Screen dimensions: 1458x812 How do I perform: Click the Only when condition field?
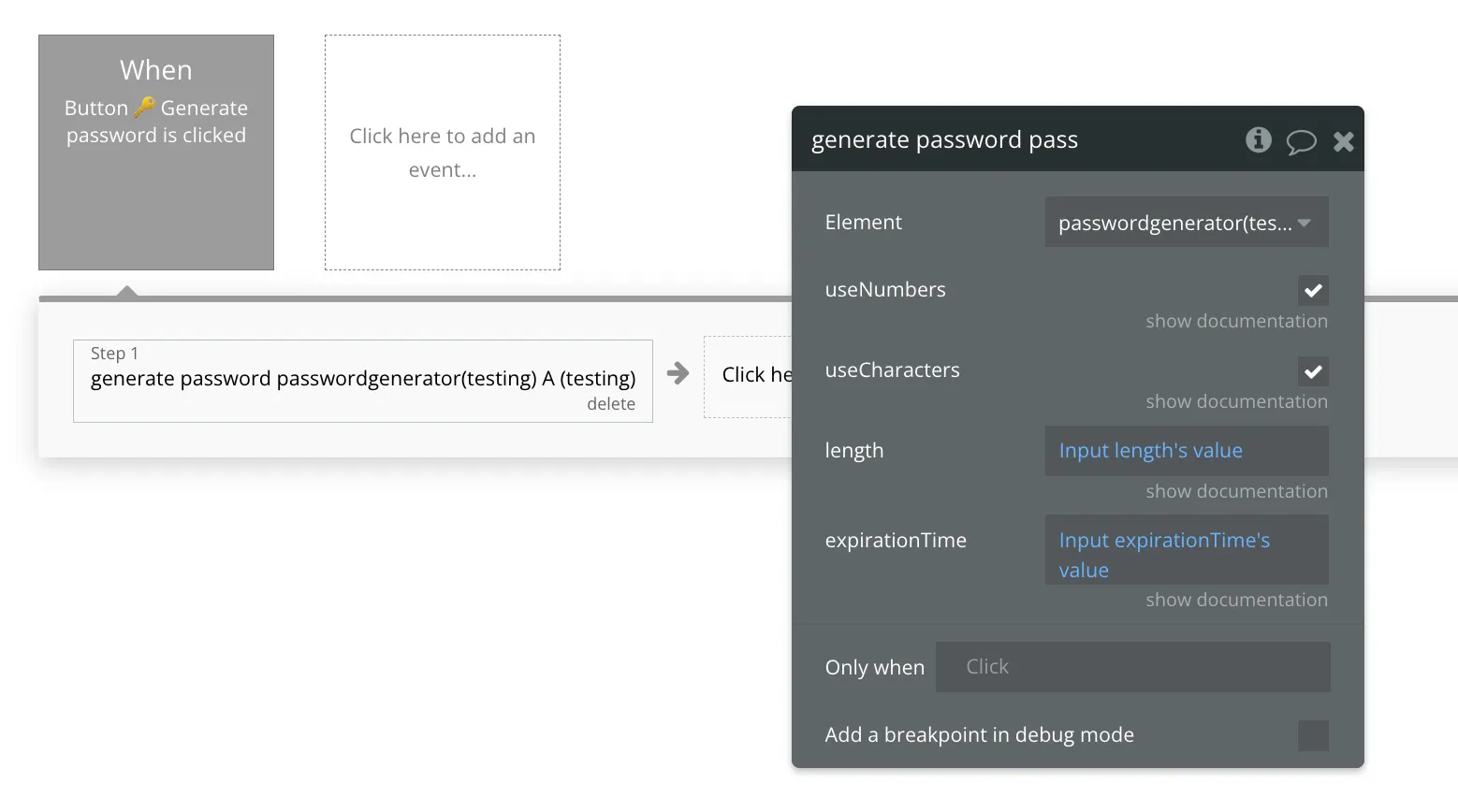coord(1132,667)
